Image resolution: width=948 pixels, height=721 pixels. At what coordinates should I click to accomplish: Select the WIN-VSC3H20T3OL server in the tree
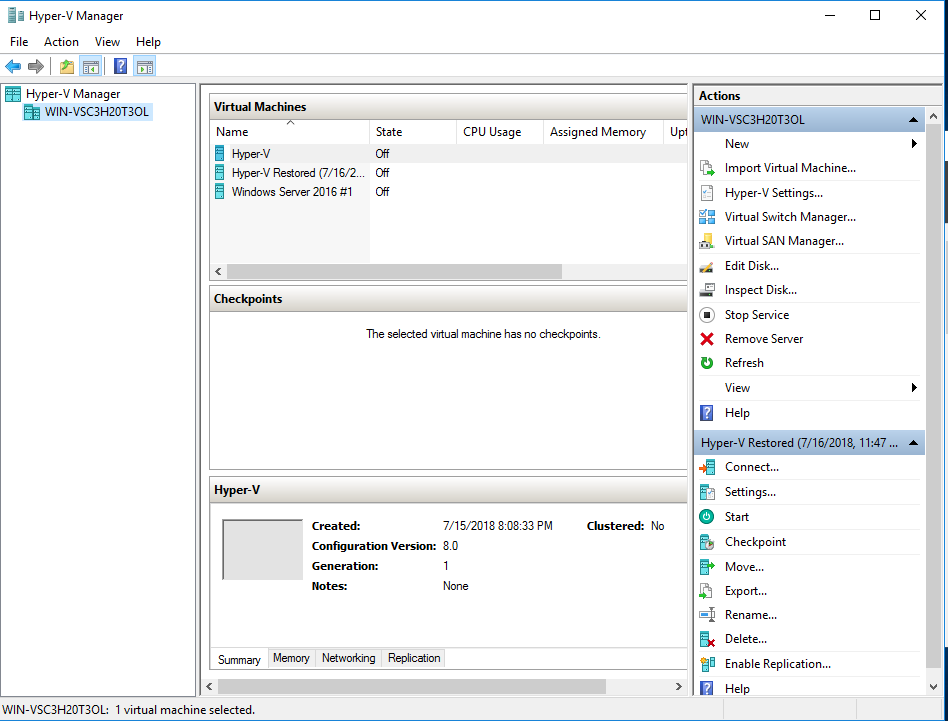coord(88,112)
